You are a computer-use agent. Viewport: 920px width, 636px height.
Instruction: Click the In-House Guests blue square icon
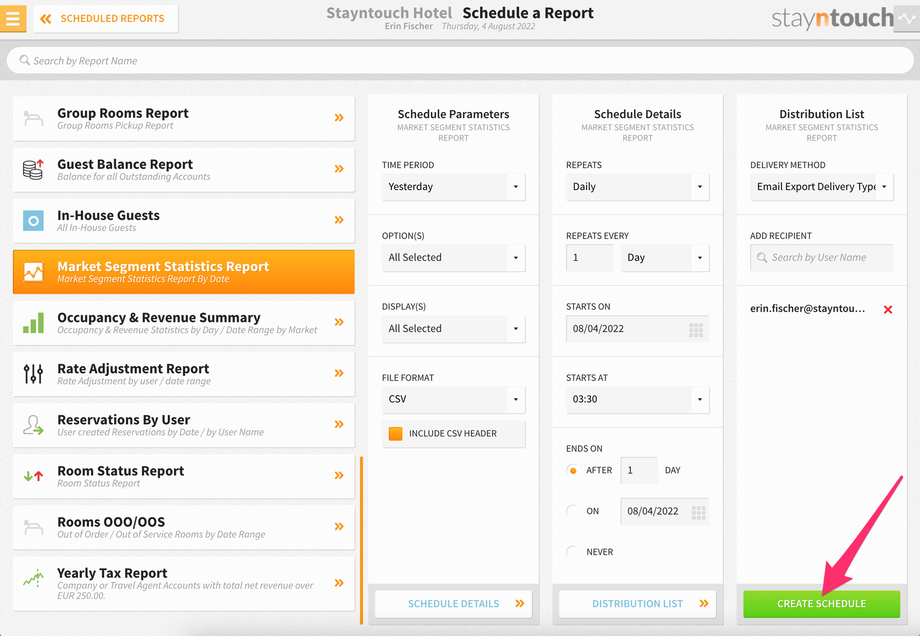33,221
